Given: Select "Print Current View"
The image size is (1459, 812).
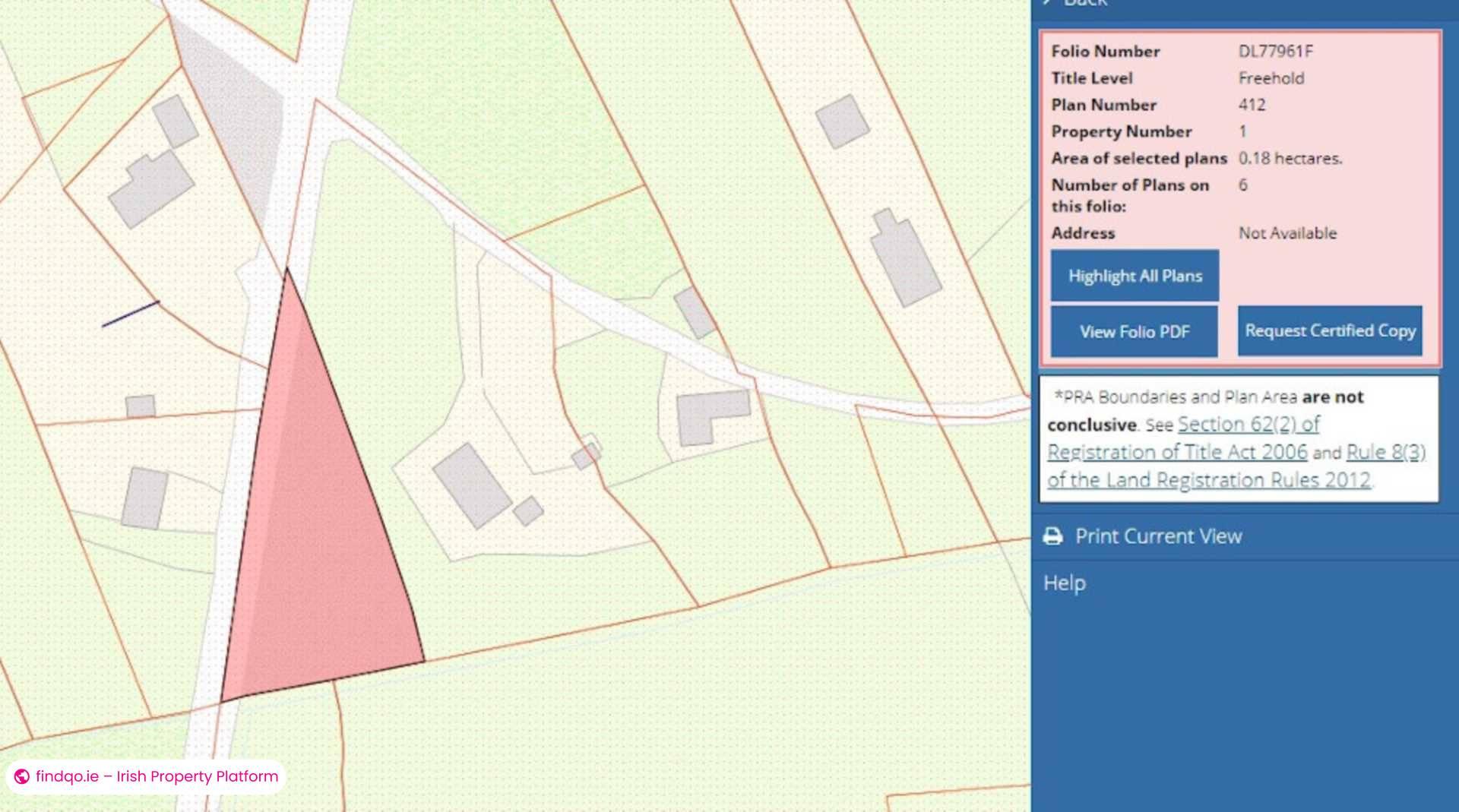Looking at the screenshot, I should coord(1158,536).
